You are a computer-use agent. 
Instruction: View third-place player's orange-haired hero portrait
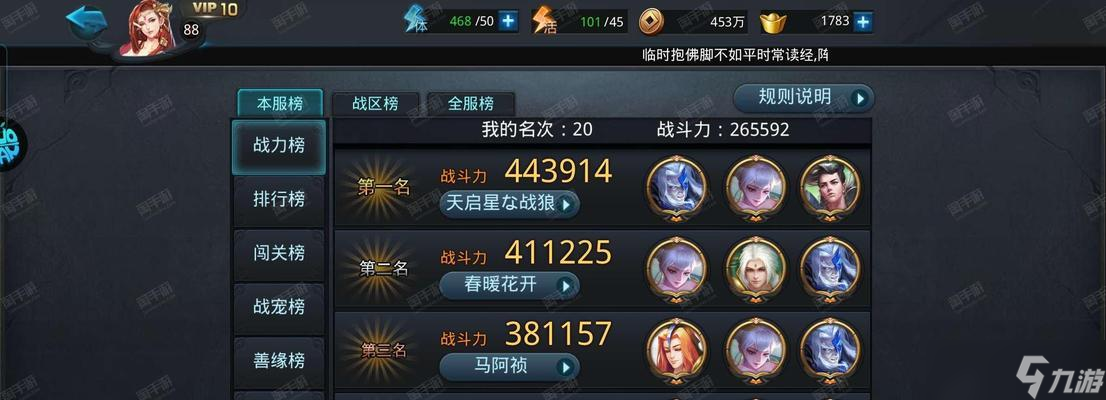coord(676,350)
